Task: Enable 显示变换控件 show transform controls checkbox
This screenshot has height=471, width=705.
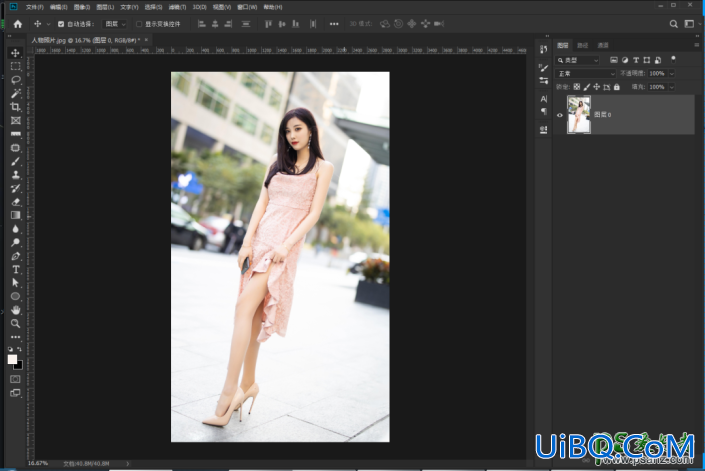Action: (139, 24)
